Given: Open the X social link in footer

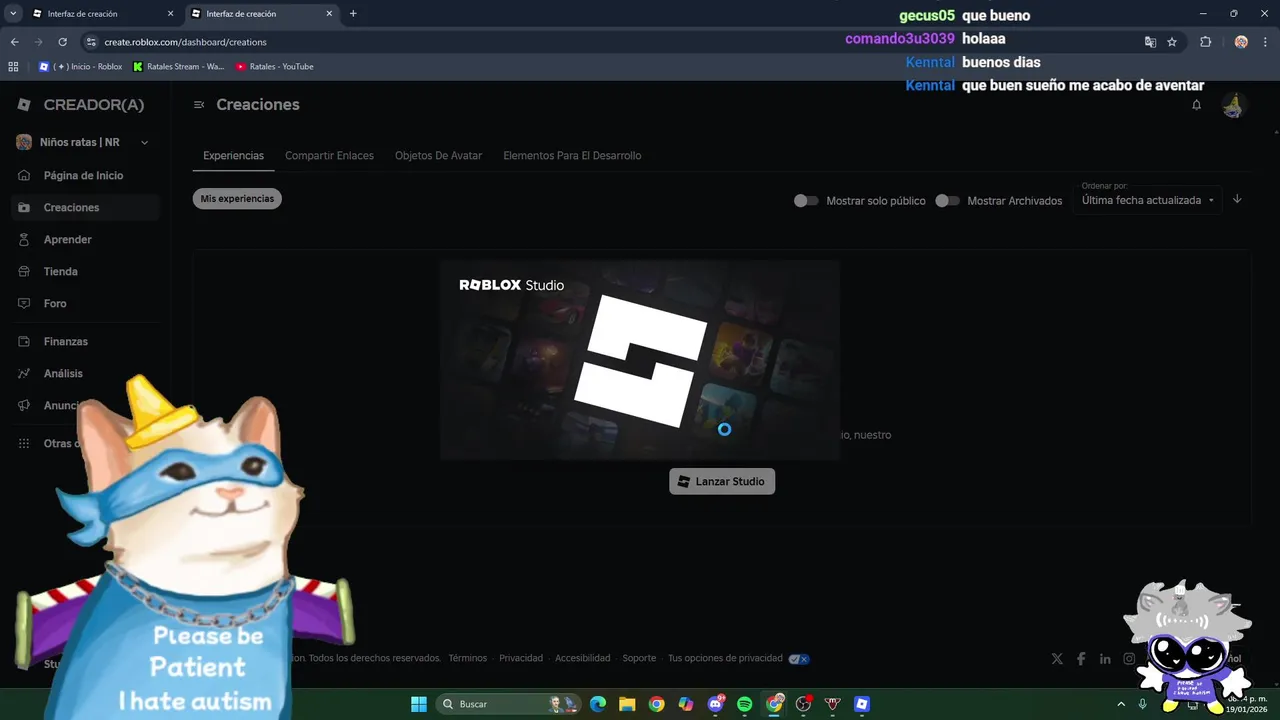Looking at the screenshot, I should click(x=1057, y=658).
